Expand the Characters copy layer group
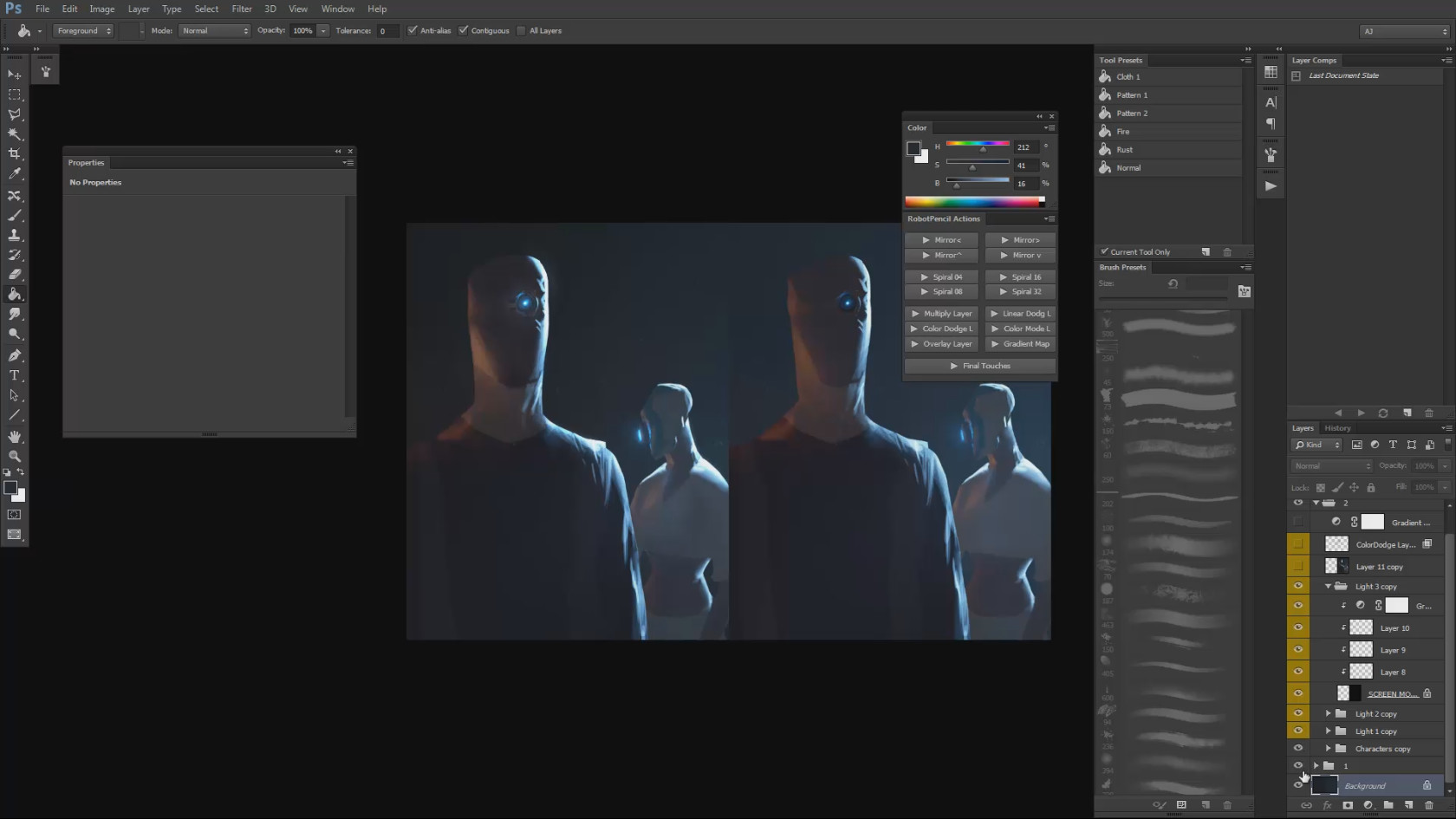This screenshot has height=819, width=1456. coord(1328,749)
